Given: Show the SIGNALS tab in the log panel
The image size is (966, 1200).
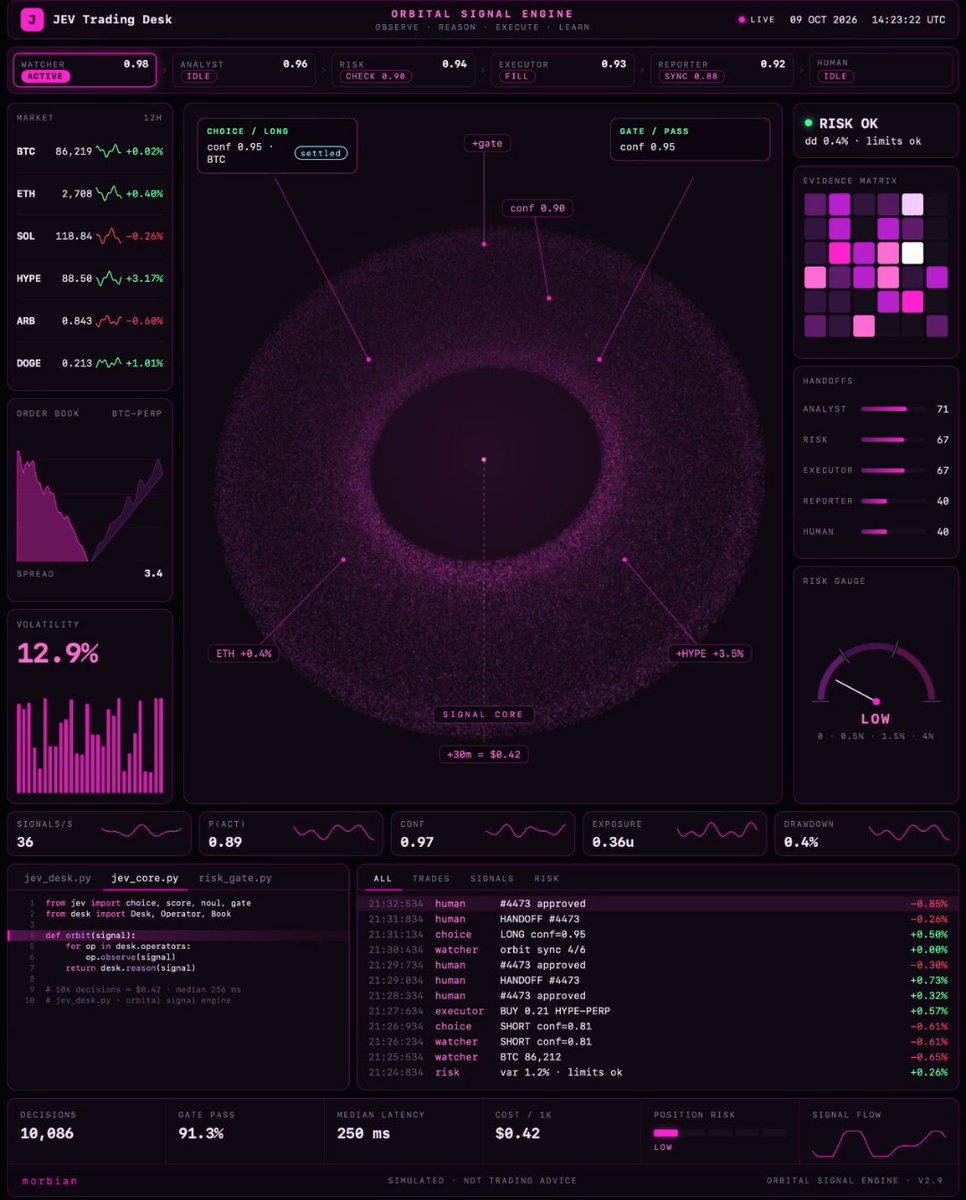Looking at the screenshot, I should tap(491, 878).
